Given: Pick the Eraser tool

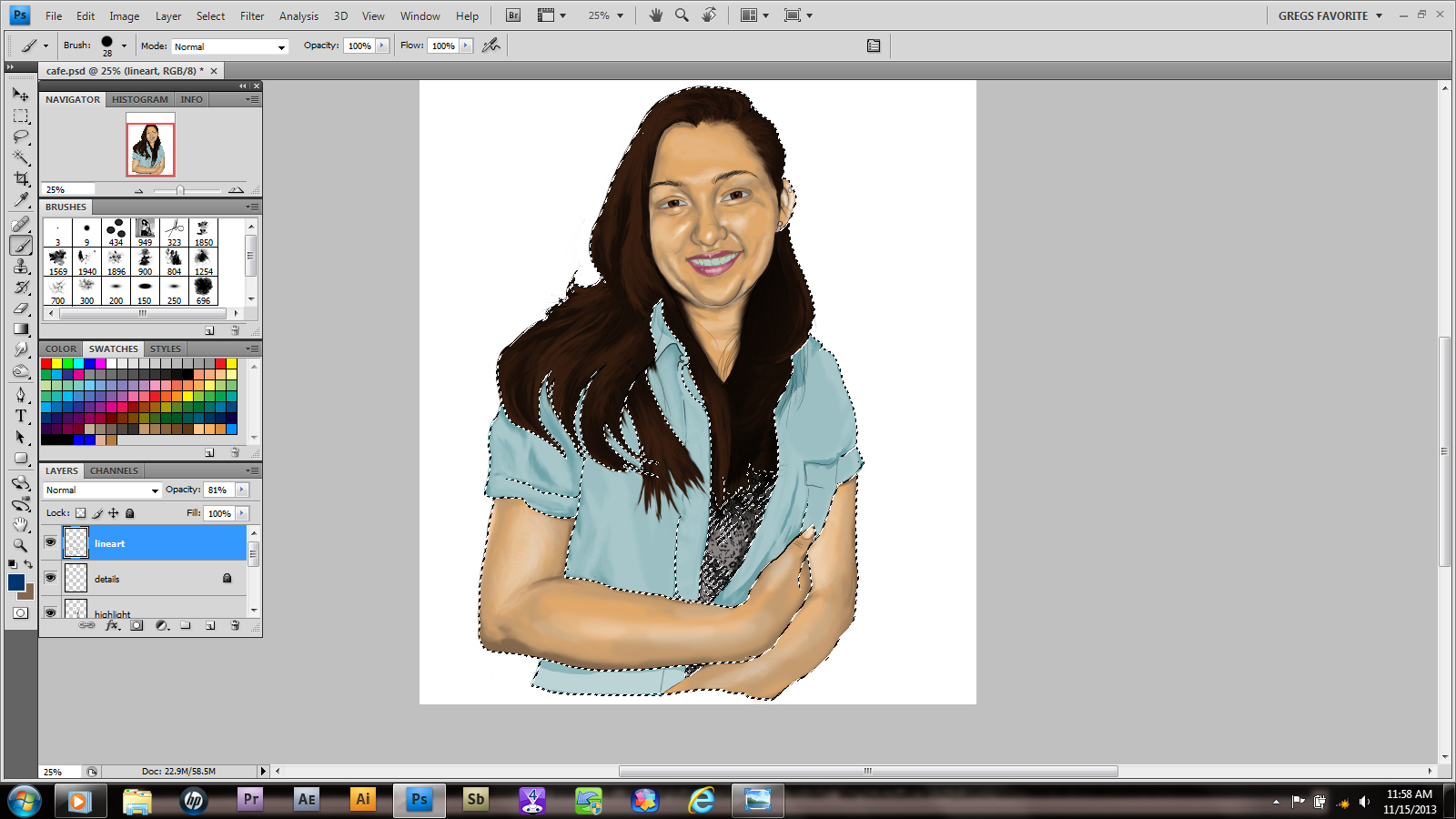Looking at the screenshot, I should (21, 308).
